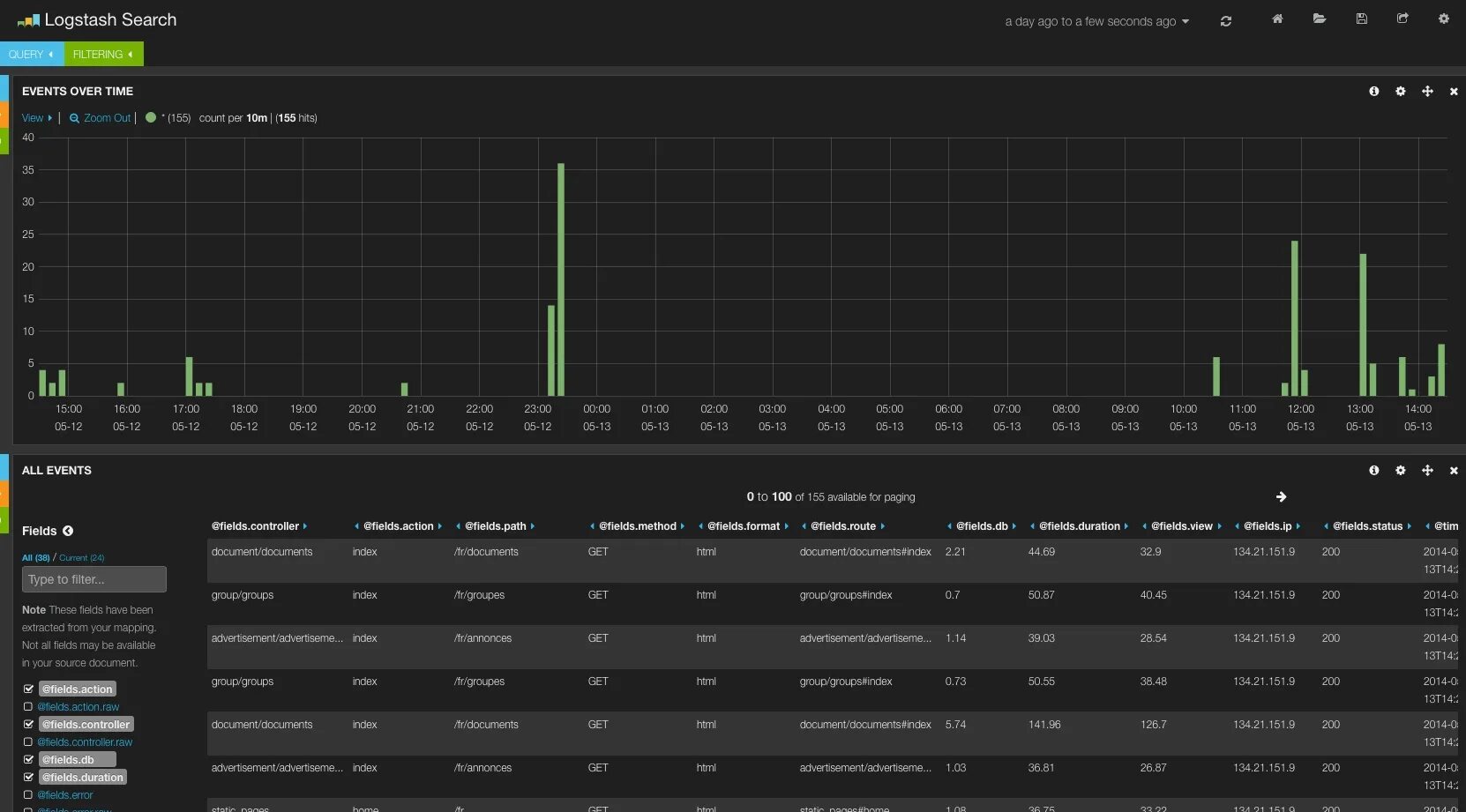Click the tallest histogram bar near 23:00
The image size is (1466, 812).
(560, 279)
